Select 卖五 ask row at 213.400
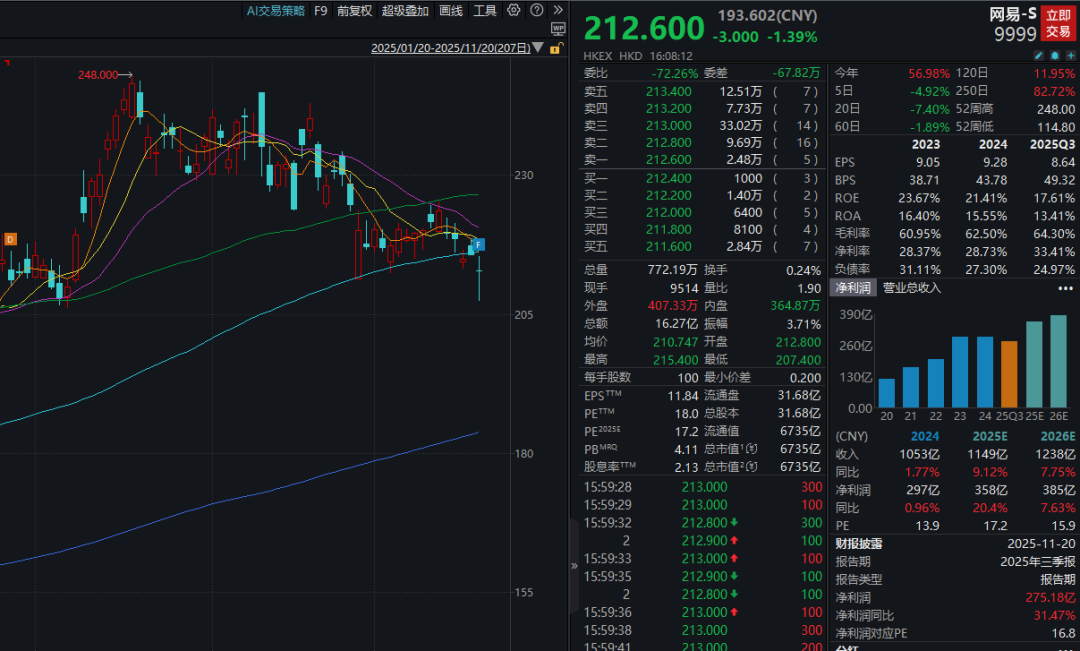 [702, 92]
